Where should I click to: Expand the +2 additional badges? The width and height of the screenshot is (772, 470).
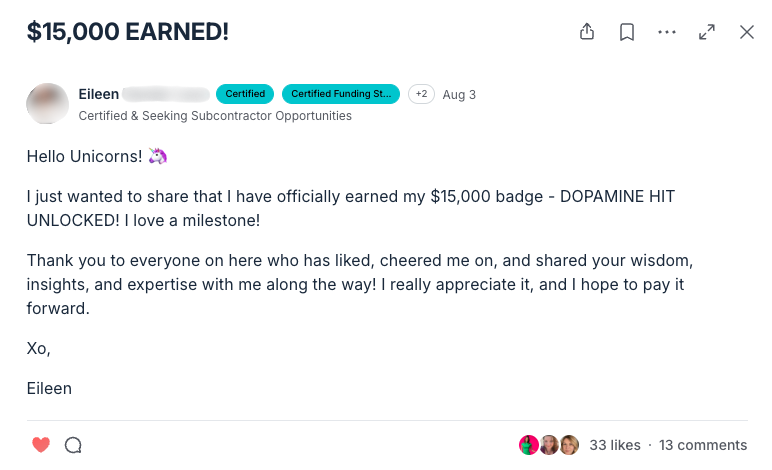421,94
